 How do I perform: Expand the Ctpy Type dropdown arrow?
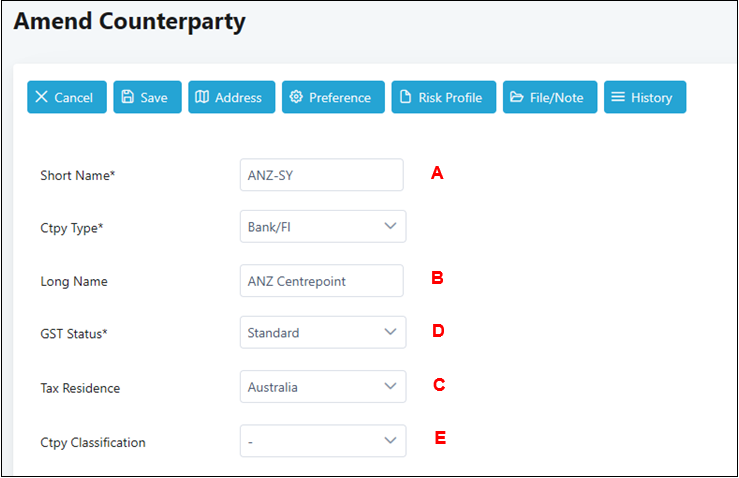[391, 227]
